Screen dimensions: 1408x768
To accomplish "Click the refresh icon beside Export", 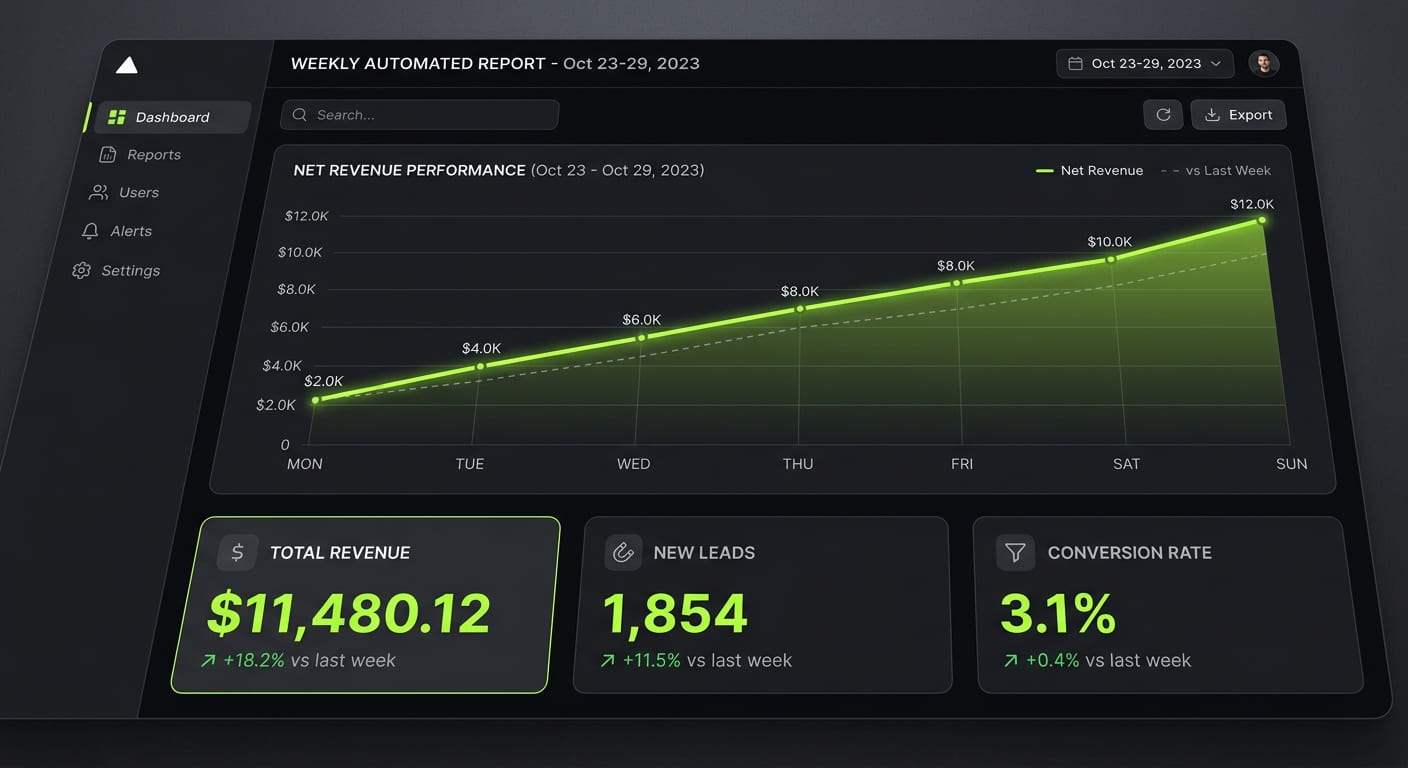I will coord(1163,114).
